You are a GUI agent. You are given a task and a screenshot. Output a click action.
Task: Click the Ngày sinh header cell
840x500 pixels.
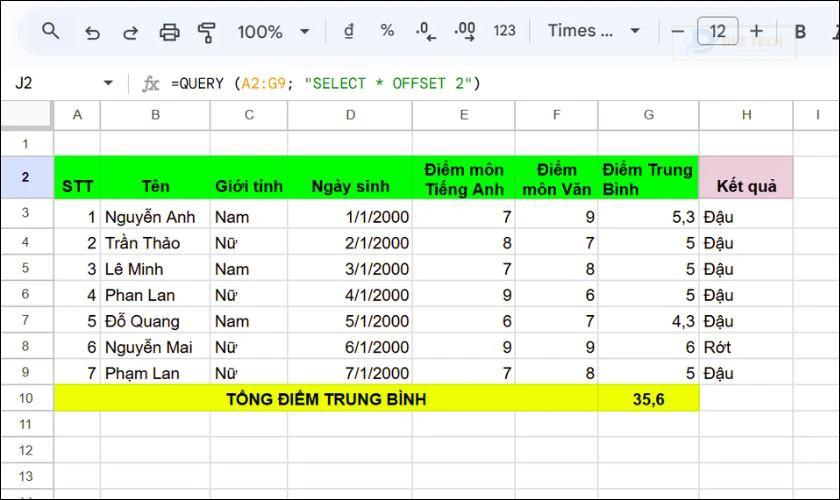pos(350,178)
